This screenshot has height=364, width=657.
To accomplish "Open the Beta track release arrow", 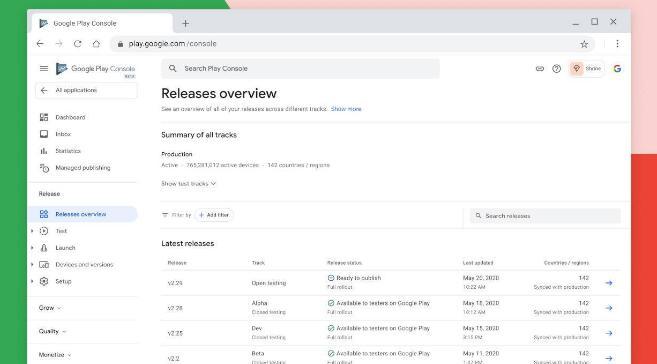I will click(609, 359).
